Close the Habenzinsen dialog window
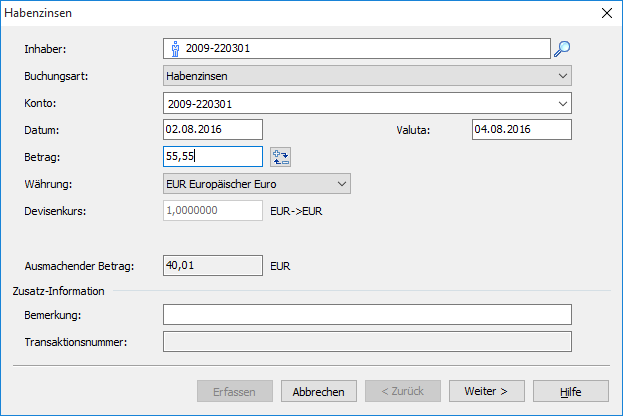Viewport: 623px width, 416px height. click(605, 13)
